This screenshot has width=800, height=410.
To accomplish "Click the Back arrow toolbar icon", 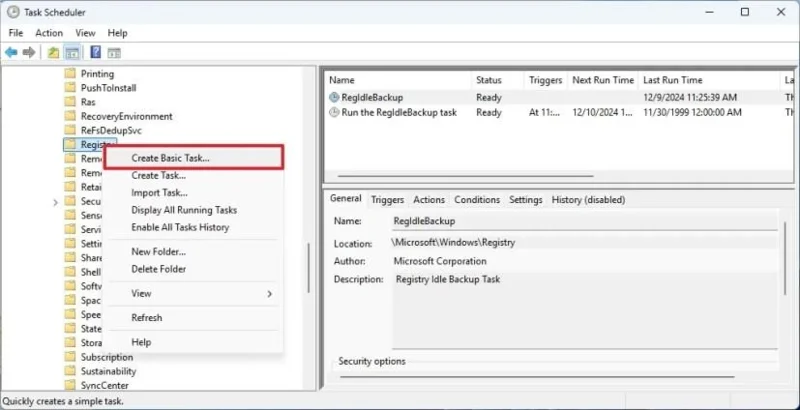I will pos(11,52).
